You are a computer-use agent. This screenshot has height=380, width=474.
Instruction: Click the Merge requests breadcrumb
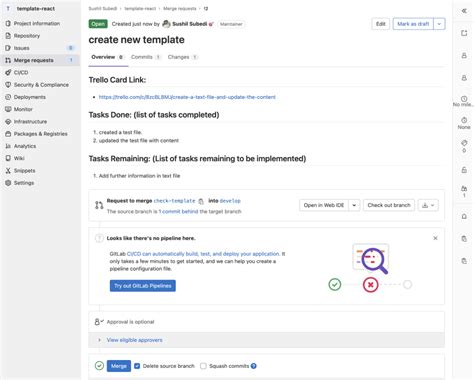click(x=180, y=8)
